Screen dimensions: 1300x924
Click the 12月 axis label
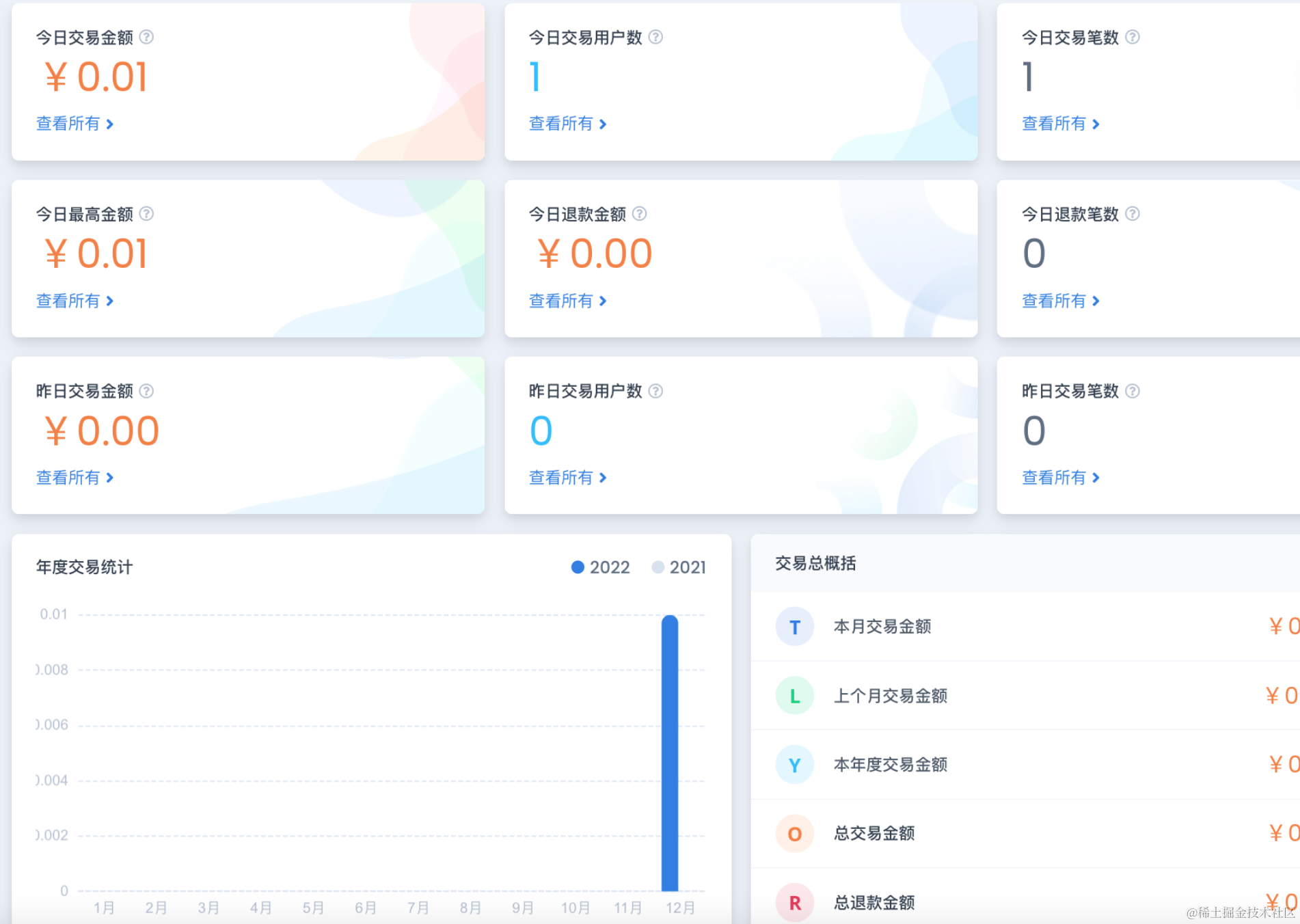tap(680, 908)
